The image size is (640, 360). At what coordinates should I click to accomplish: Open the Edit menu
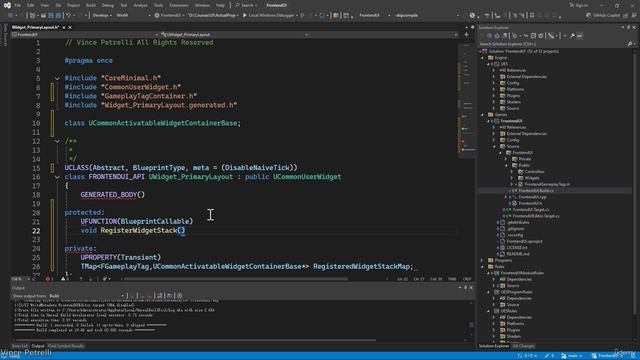[x=31, y=5]
